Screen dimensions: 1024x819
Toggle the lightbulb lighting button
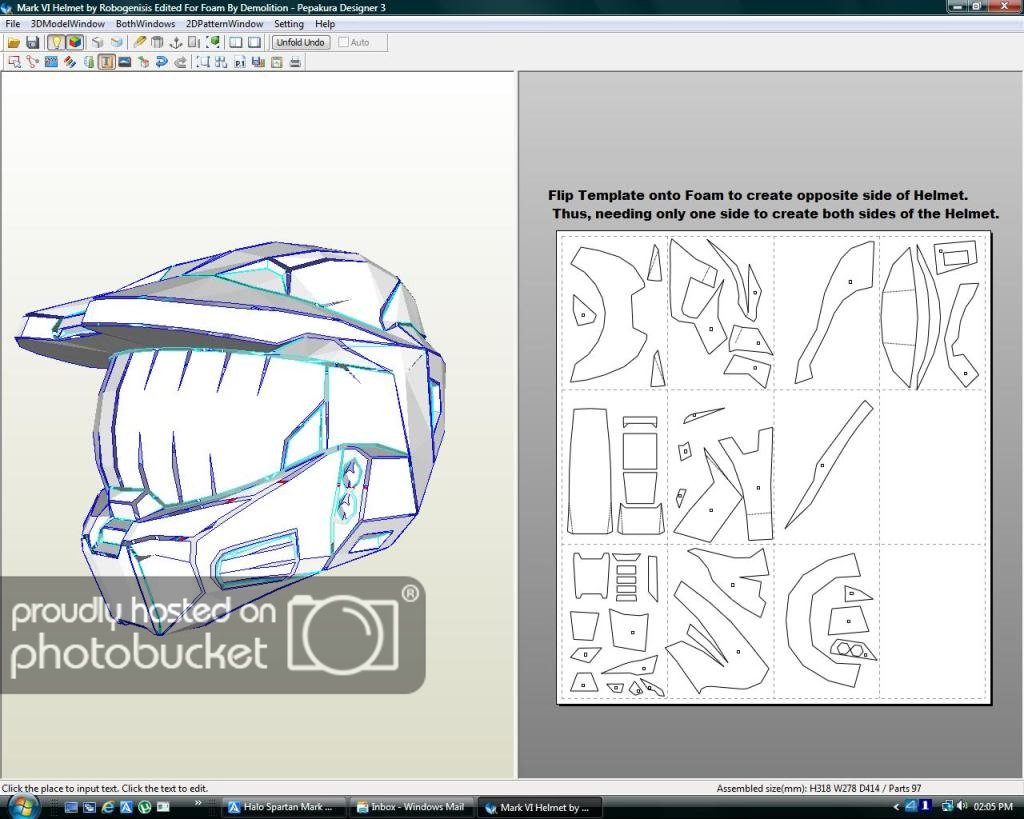56,42
